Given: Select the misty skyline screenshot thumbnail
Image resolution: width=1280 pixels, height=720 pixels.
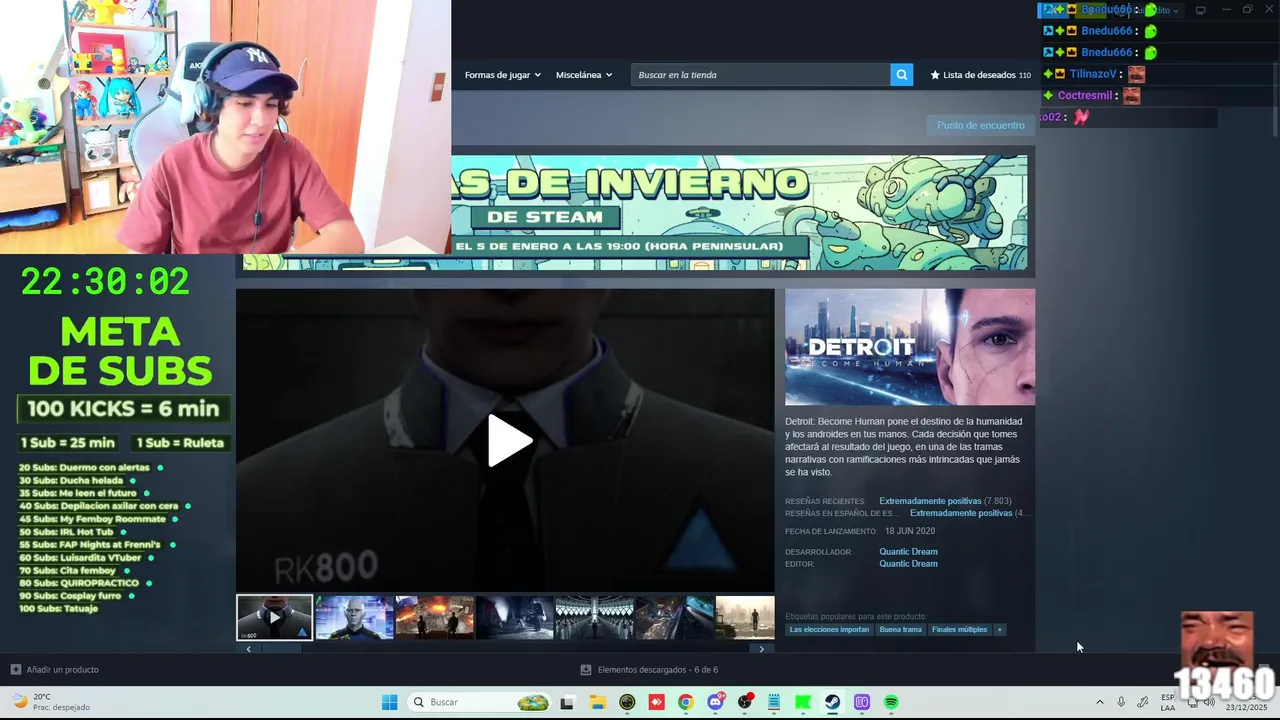Looking at the screenshot, I should pyautogui.click(x=745, y=618).
